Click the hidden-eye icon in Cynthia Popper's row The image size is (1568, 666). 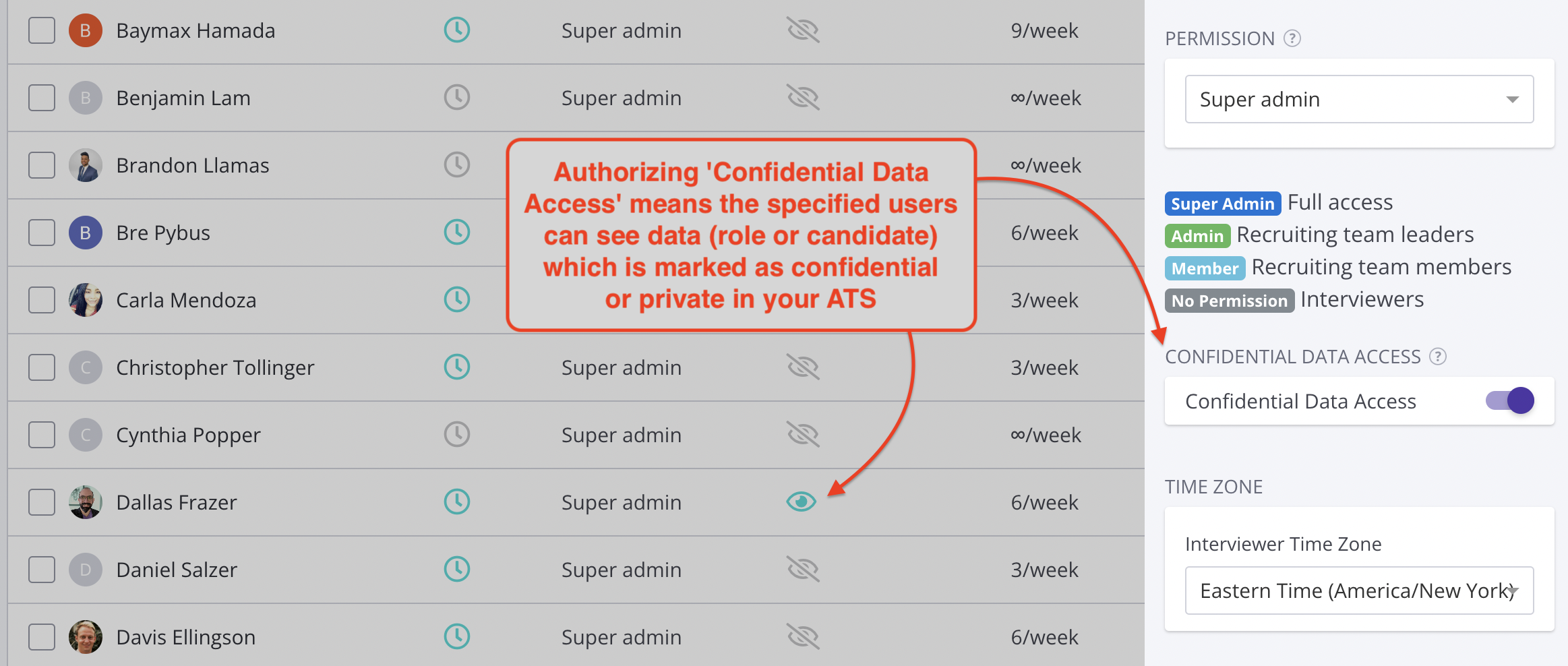(x=802, y=435)
